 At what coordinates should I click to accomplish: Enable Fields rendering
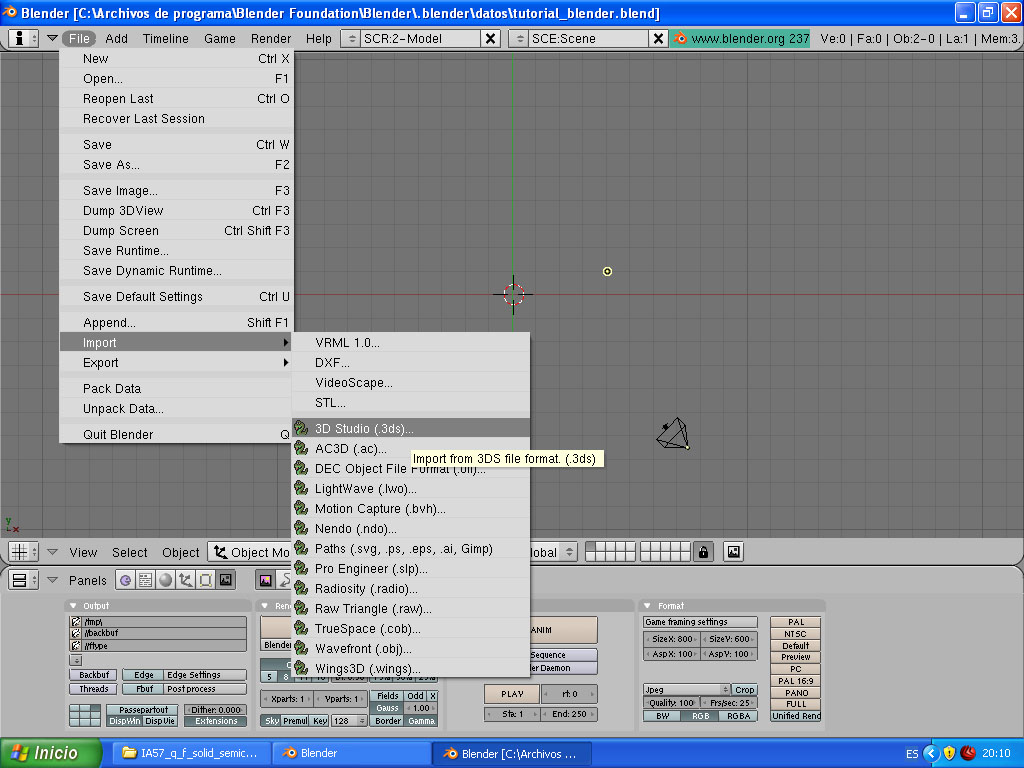[387, 696]
